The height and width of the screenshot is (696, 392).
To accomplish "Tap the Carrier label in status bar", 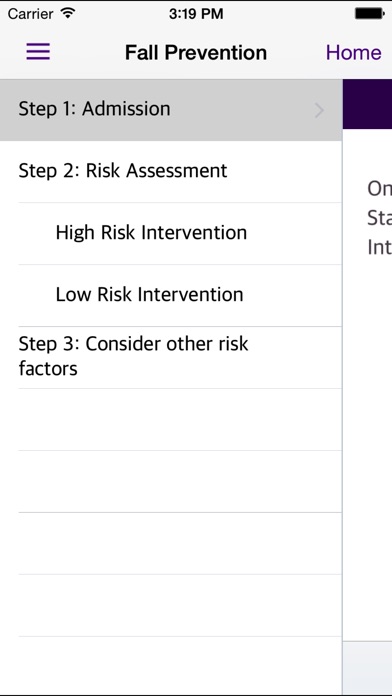I will (30, 14).
